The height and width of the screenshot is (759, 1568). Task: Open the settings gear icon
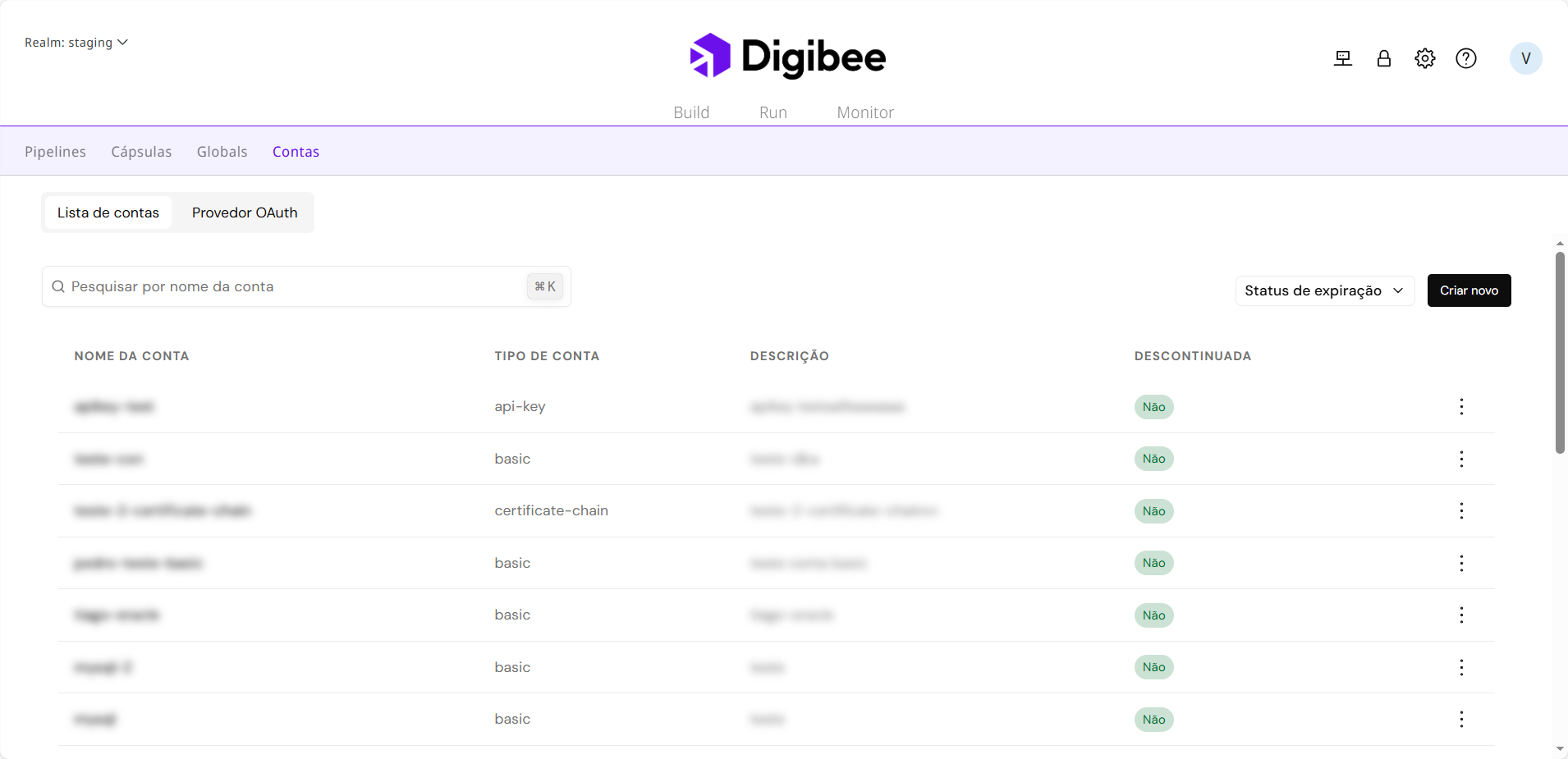pos(1425,58)
